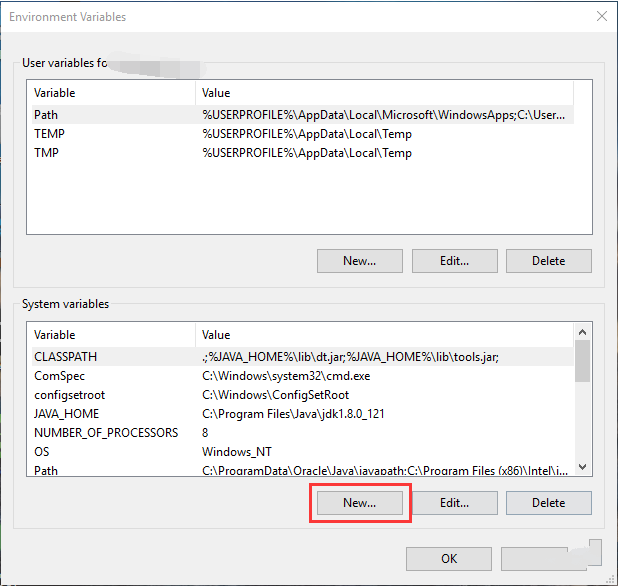
Task: Select the OS system variable row
Action: [x=42, y=452]
